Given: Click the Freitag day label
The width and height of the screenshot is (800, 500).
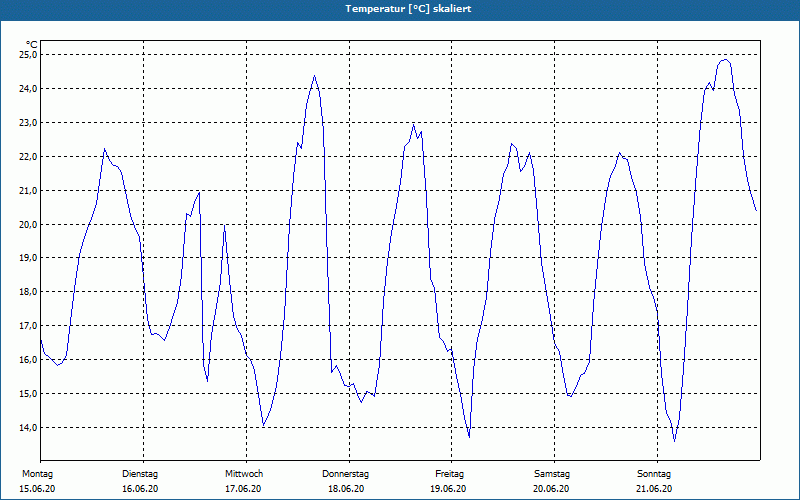Looking at the screenshot, I should pyautogui.click(x=449, y=474).
